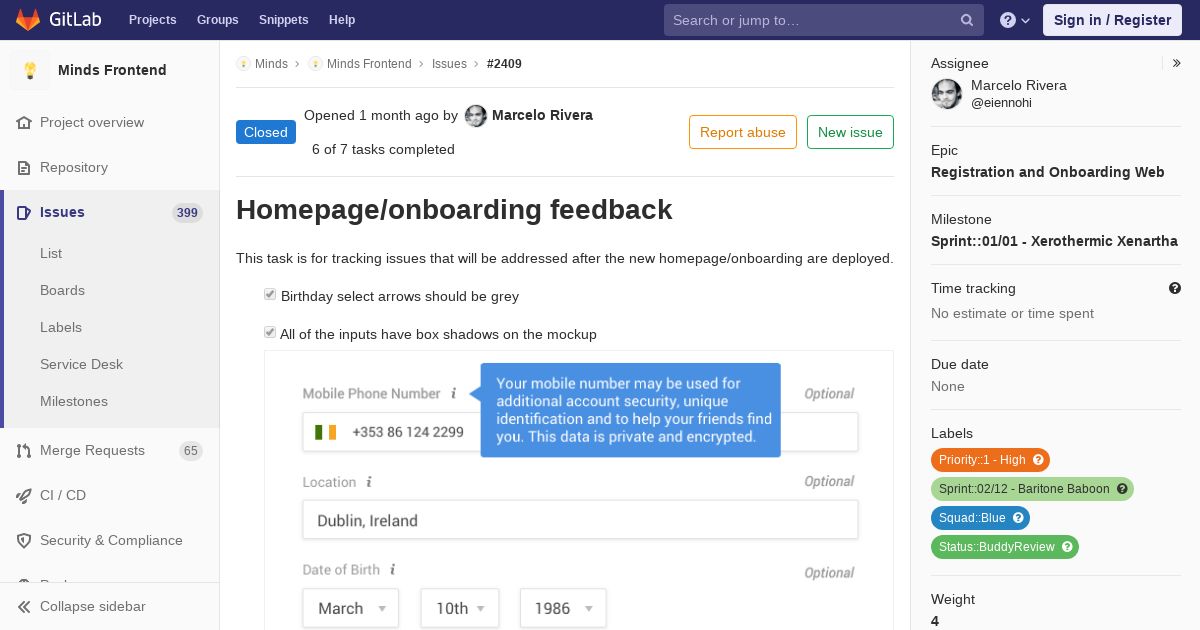The image size is (1200, 630).
Task: Click the Collapse sidebar double-chevron icon
Action: (x=24, y=606)
